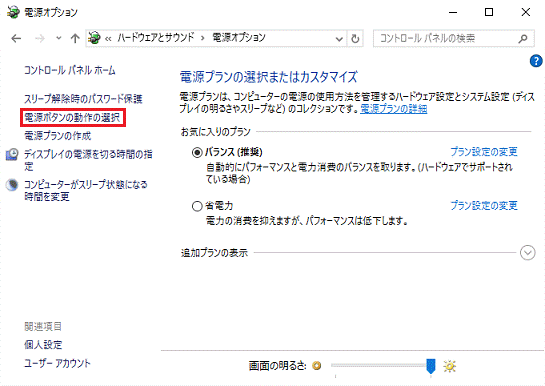
Task: Click the back arrow navigation icon
Action: [x=16, y=38]
